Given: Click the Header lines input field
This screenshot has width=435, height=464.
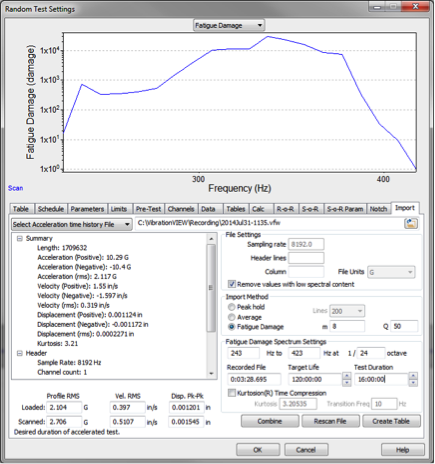Looking at the screenshot, I should [306, 258].
